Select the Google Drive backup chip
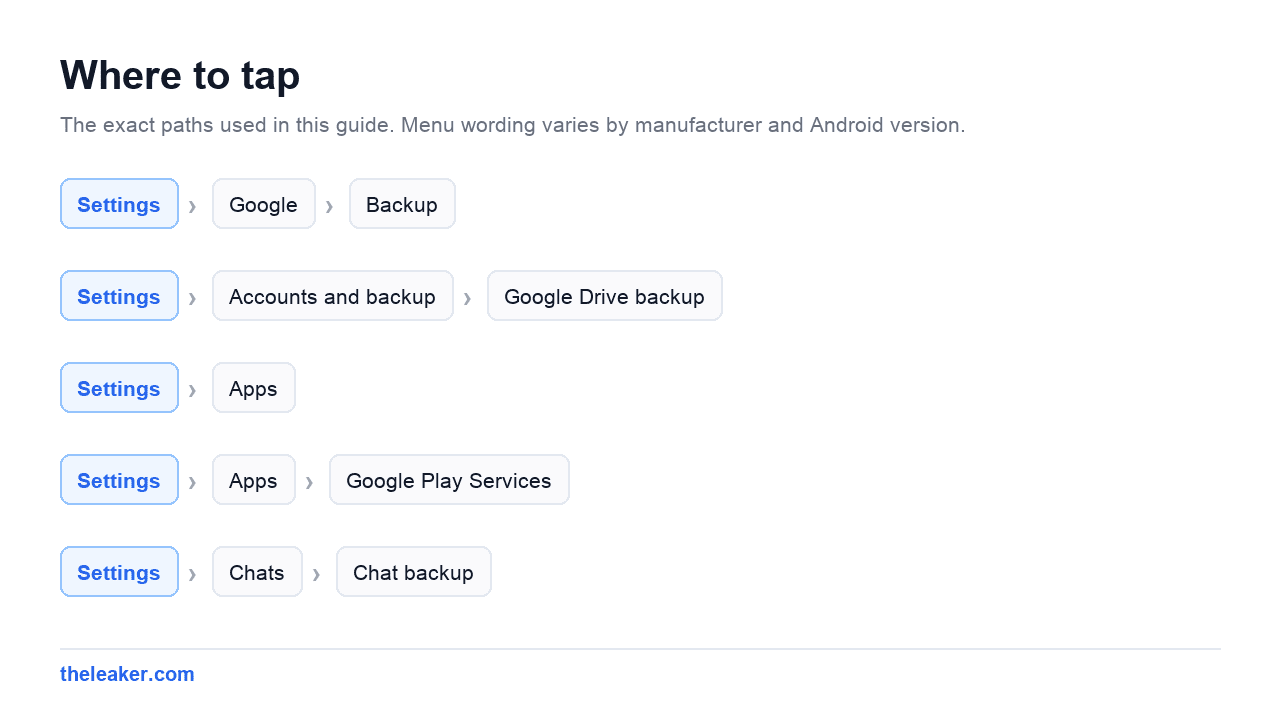 (x=605, y=296)
